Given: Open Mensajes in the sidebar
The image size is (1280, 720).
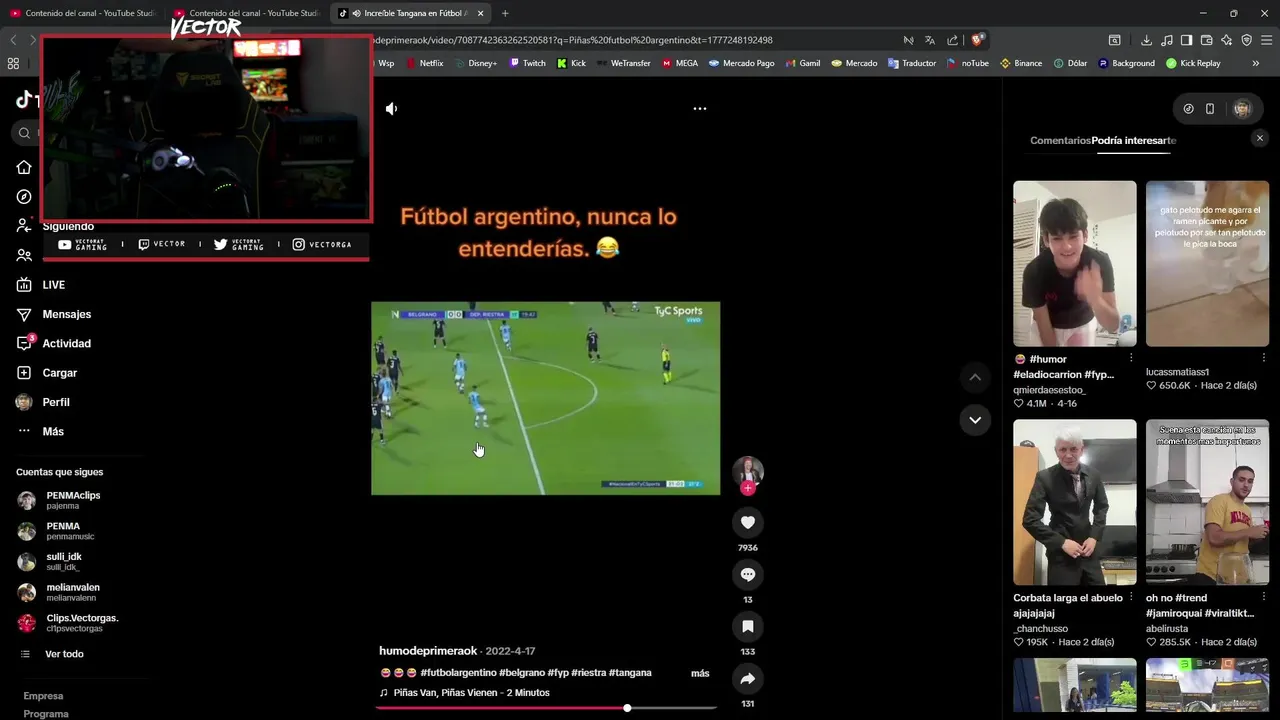Looking at the screenshot, I should point(66,314).
